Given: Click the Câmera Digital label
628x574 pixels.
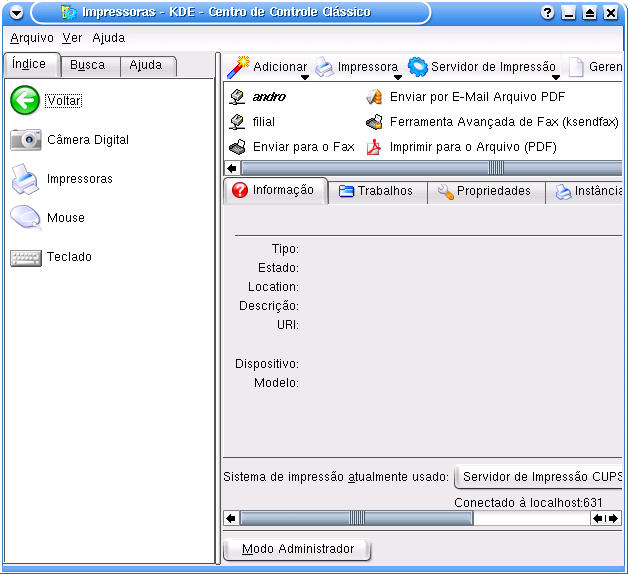Looking at the screenshot, I should pos(88,140).
